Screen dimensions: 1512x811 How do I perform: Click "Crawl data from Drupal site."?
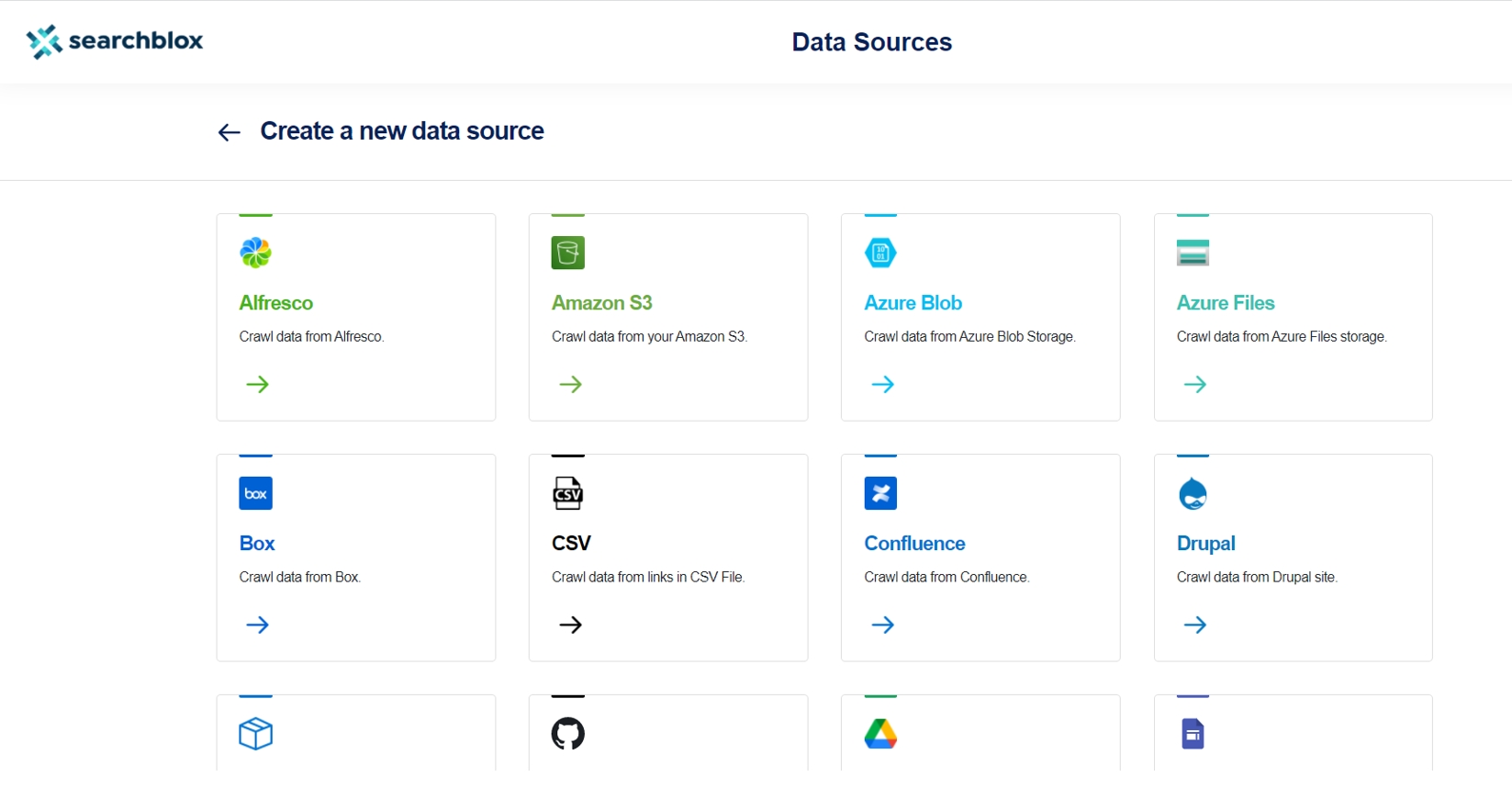click(1257, 578)
